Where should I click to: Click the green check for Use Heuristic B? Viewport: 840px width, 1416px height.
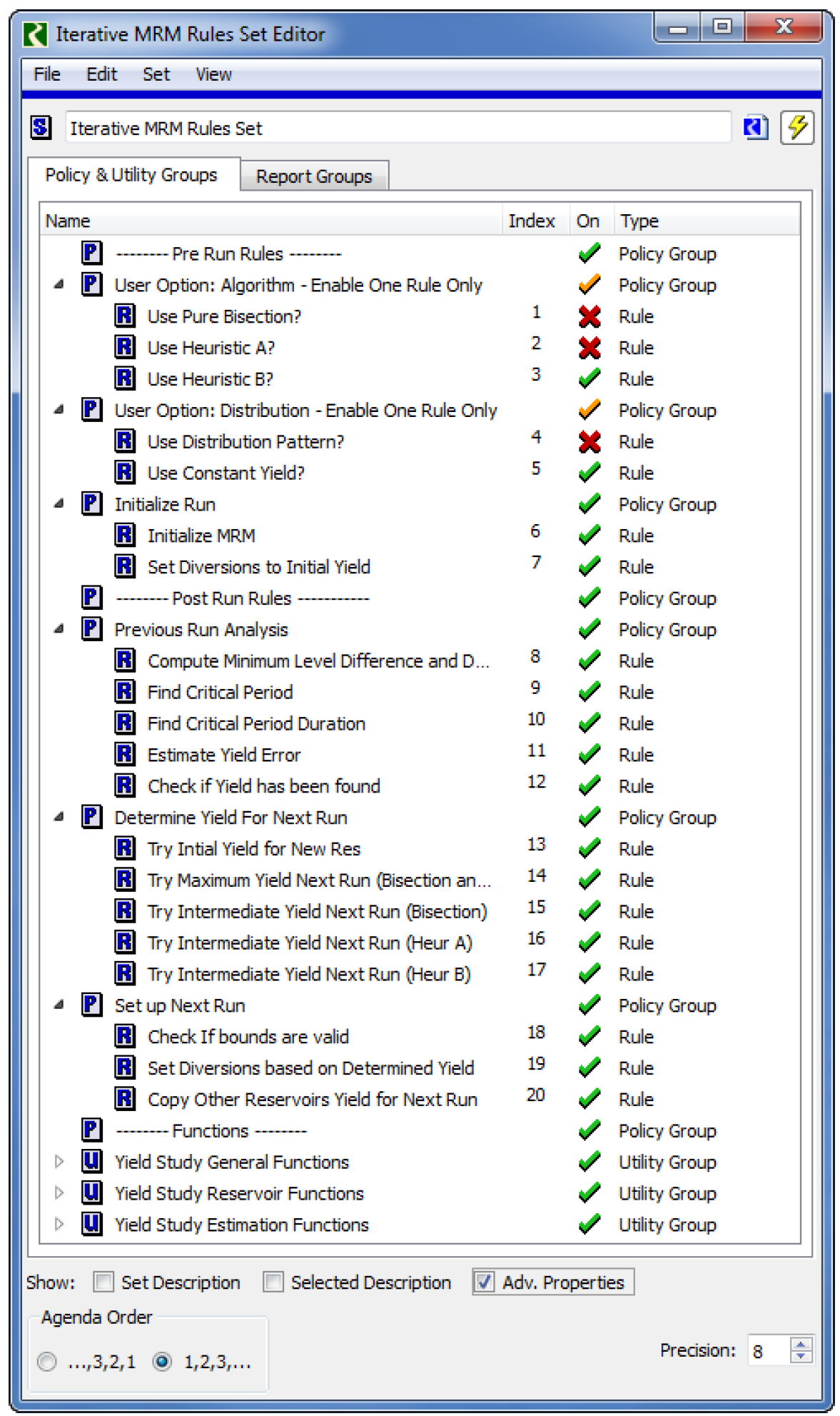coord(589,378)
